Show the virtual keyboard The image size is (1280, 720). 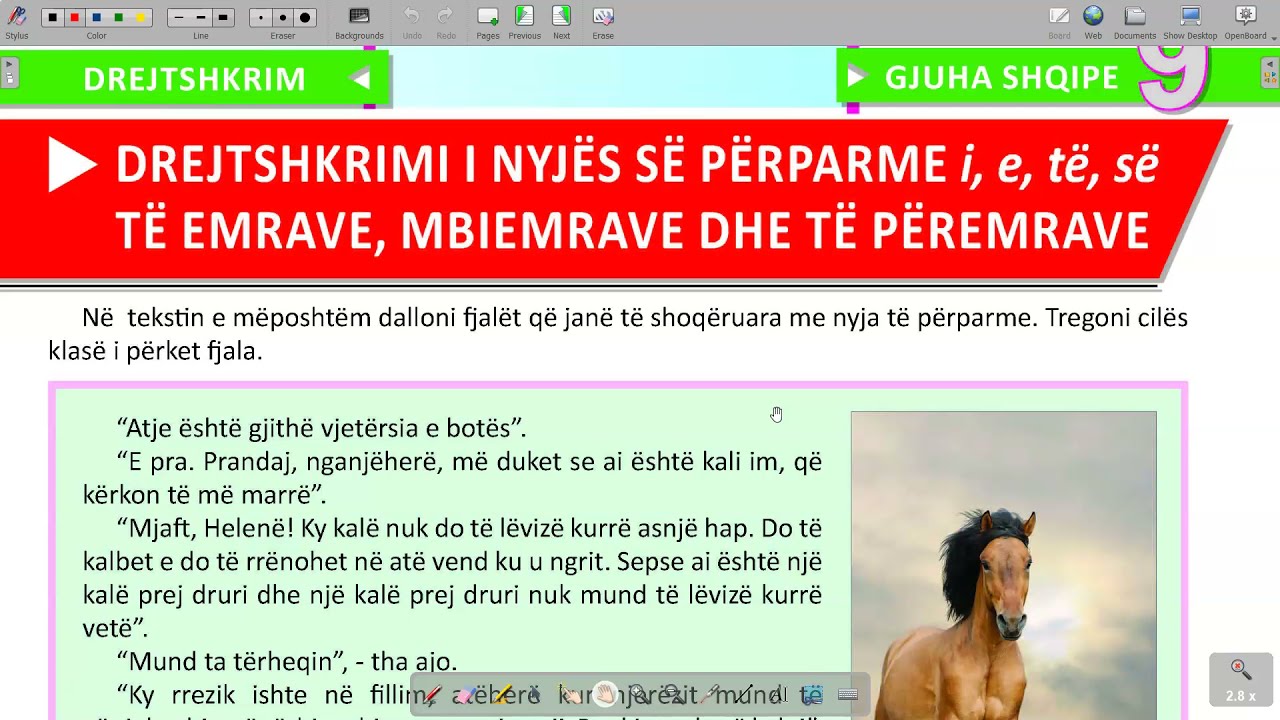[x=848, y=695]
